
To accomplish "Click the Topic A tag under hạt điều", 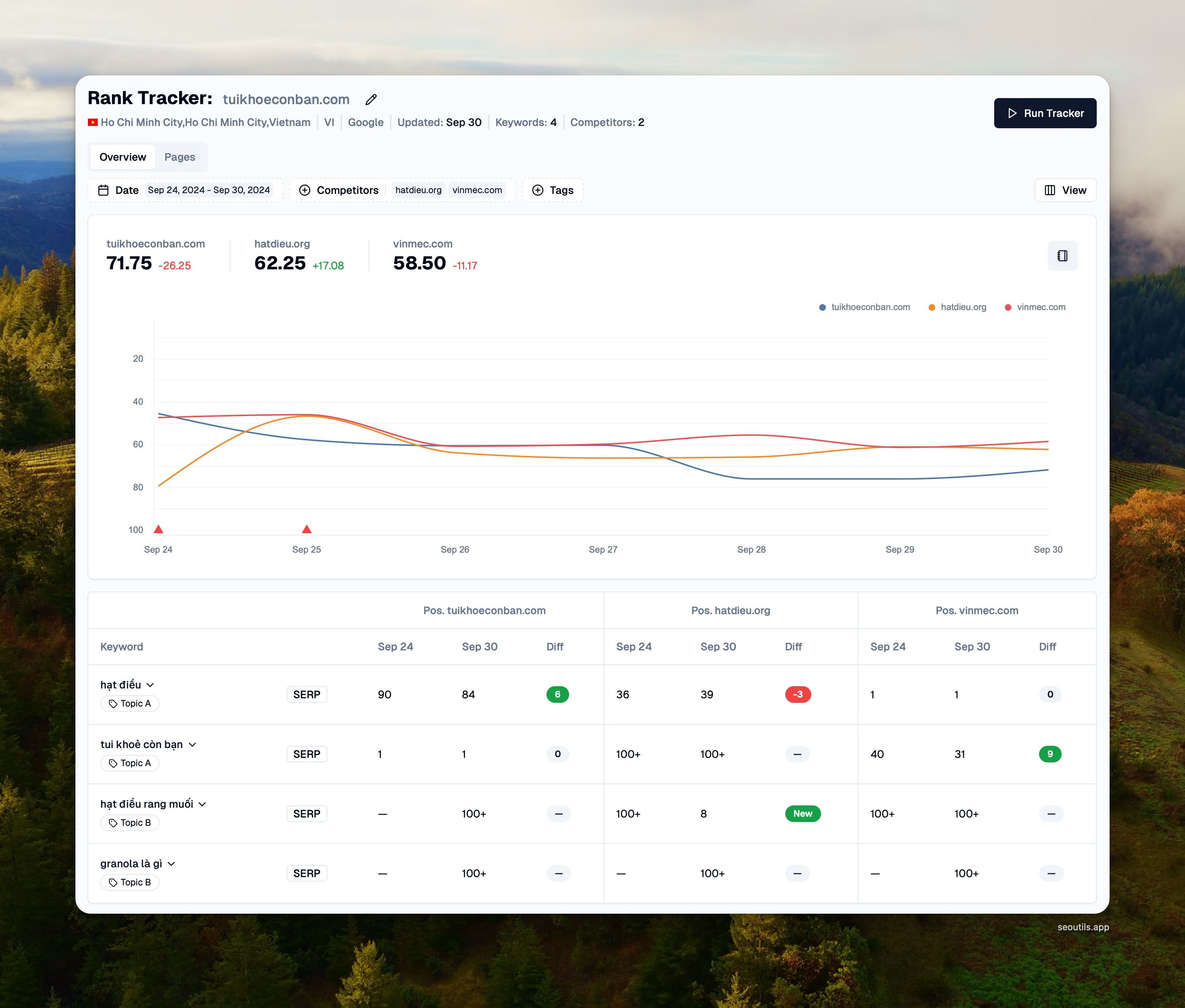I will click(x=130, y=704).
